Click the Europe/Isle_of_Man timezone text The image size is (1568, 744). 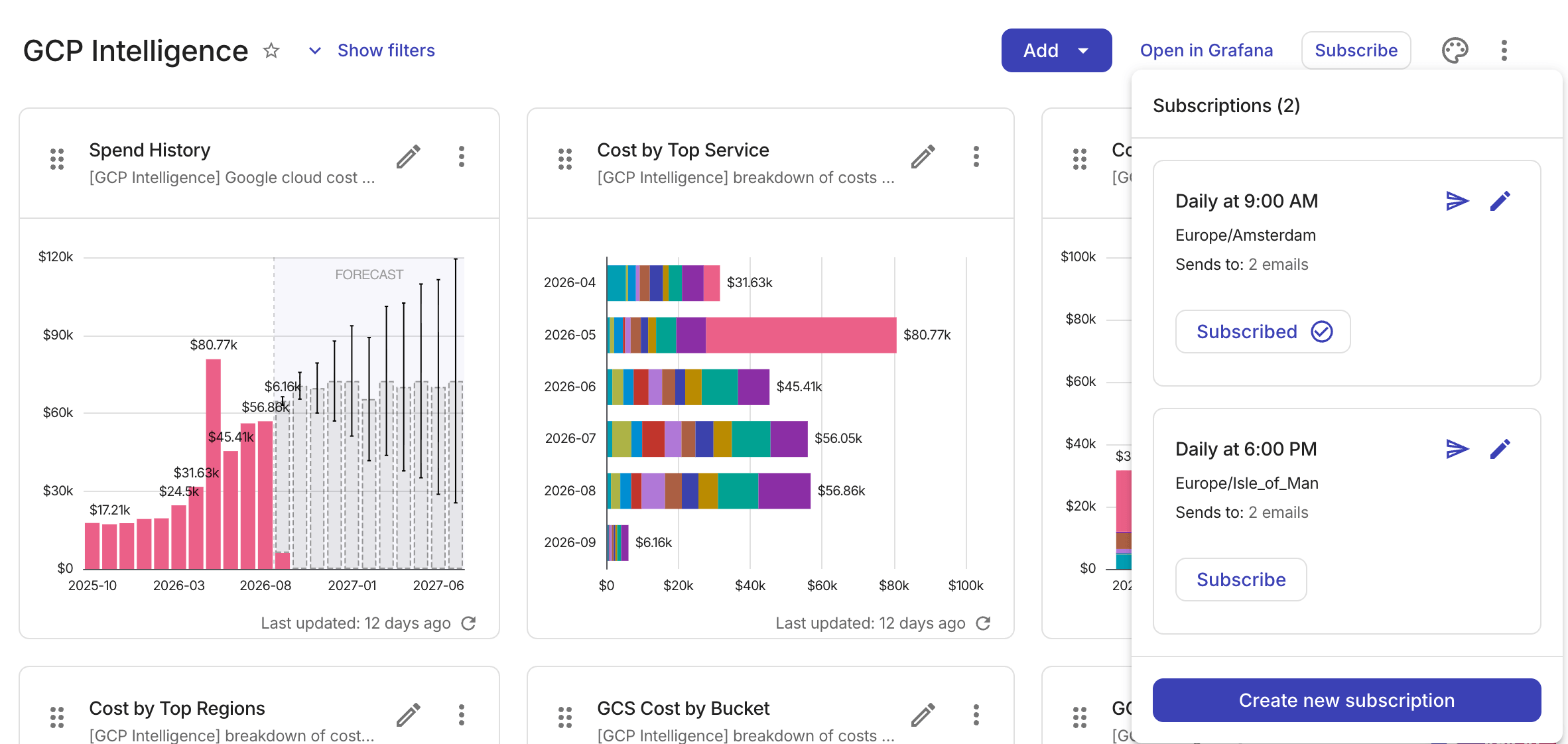tap(1247, 483)
